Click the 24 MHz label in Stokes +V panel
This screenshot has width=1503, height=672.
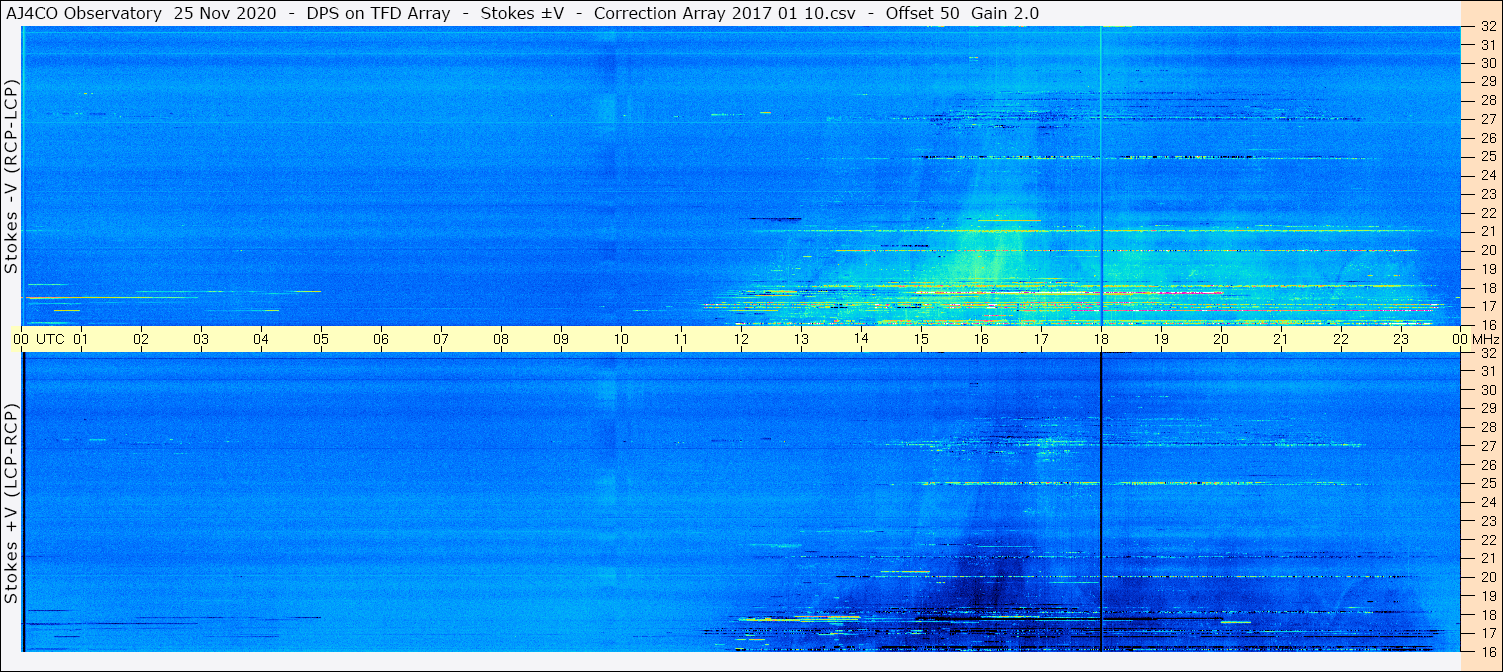1487,502
